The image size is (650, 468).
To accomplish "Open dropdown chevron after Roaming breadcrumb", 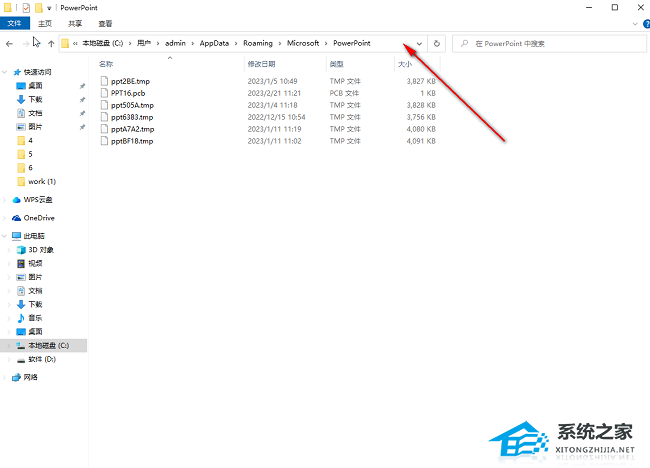I will click(x=280, y=43).
